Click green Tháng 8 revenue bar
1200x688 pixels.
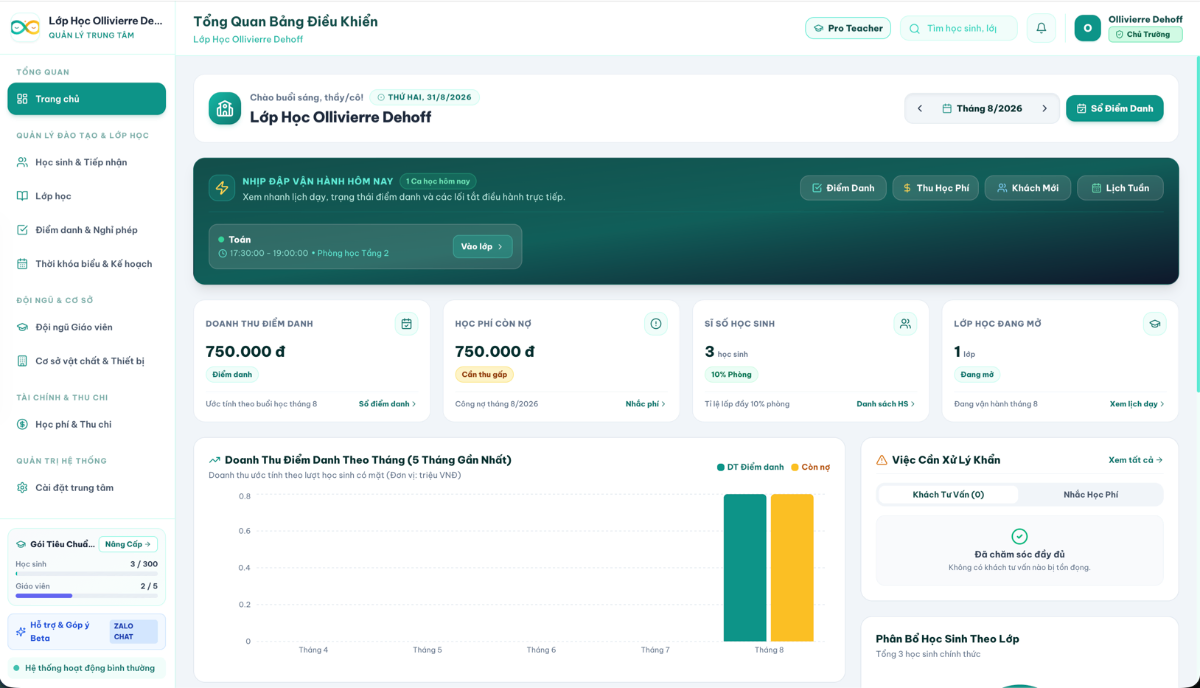[745, 568]
